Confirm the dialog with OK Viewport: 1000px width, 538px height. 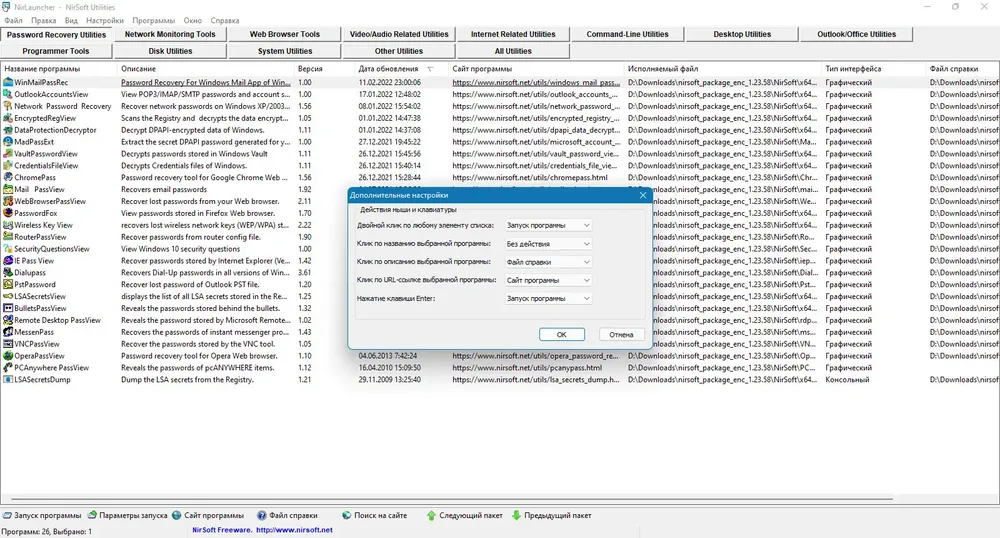[x=561, y=334]
